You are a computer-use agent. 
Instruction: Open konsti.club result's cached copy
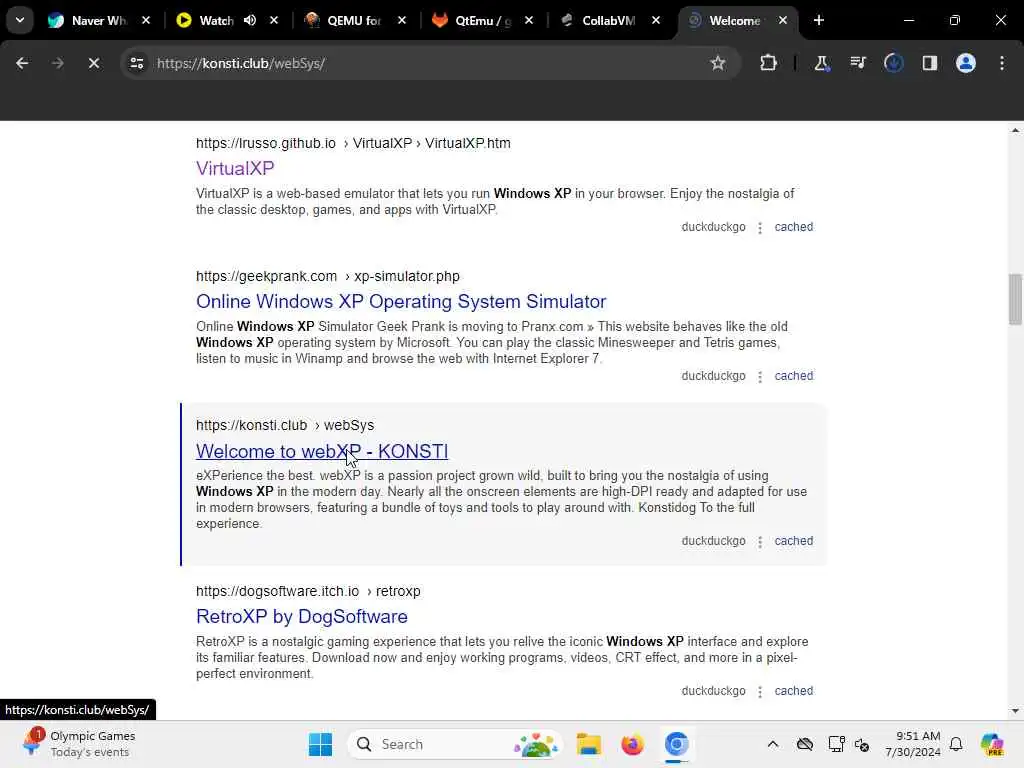pyautogui.click(x=793, y=541)
